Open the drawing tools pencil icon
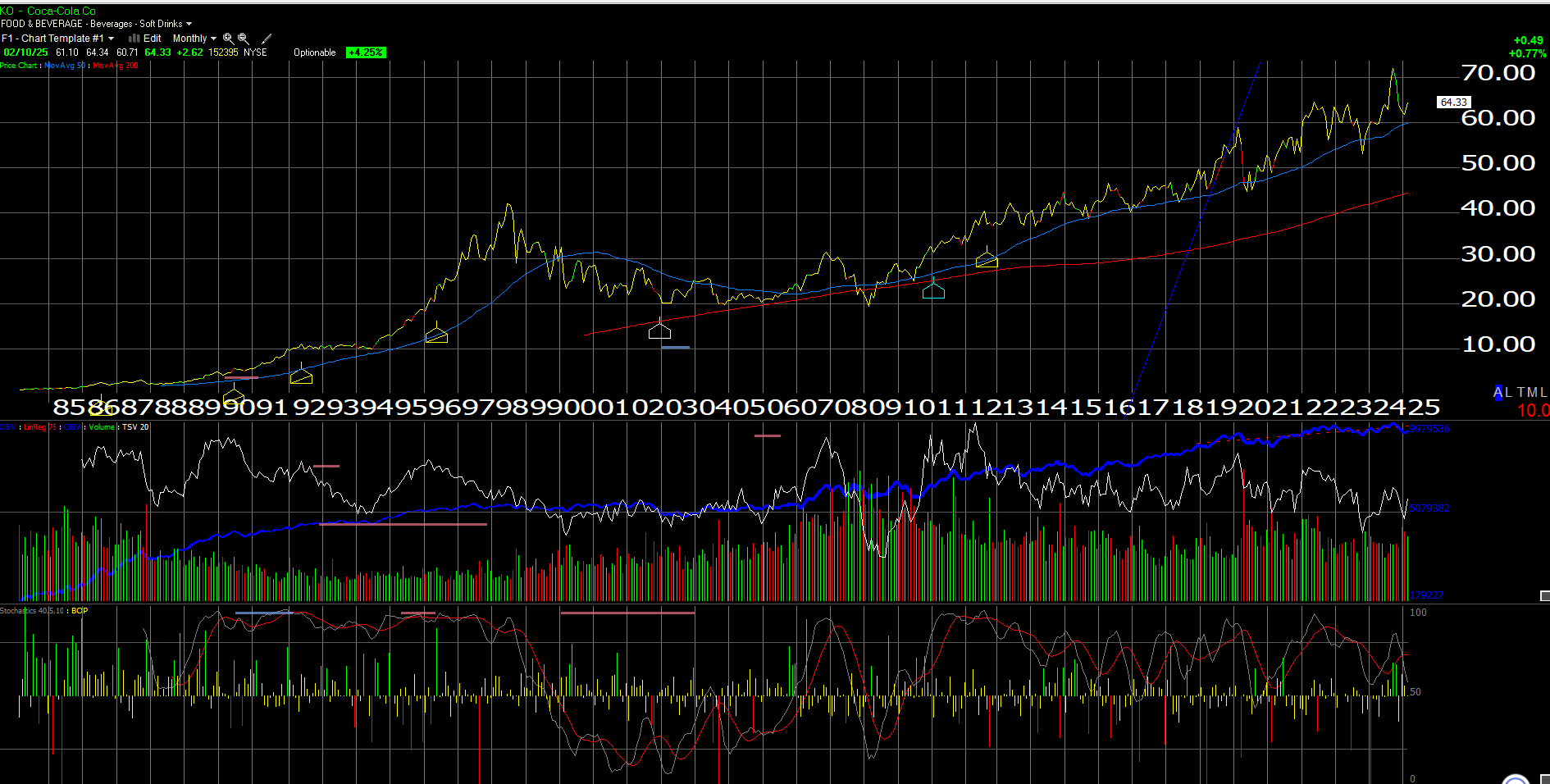This screenshot has width=1550, height=784. [267, 39]
